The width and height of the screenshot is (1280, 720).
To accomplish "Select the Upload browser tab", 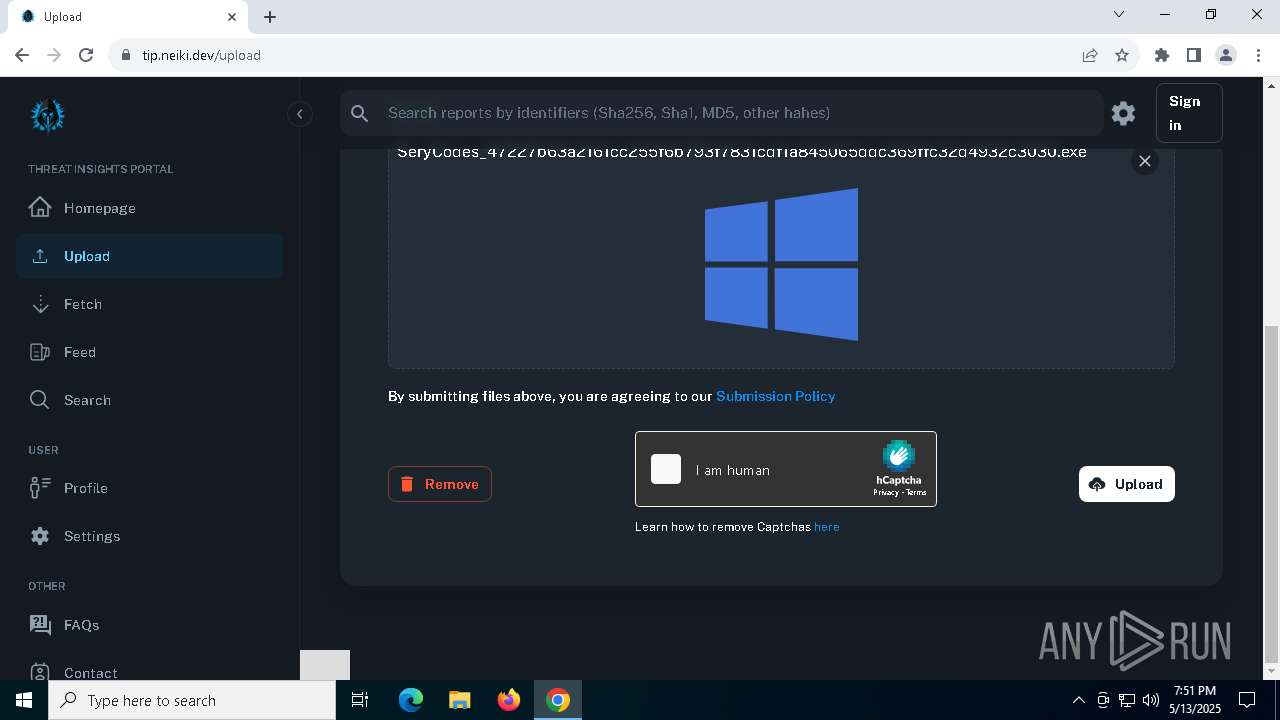I will (x=129, y=17).
